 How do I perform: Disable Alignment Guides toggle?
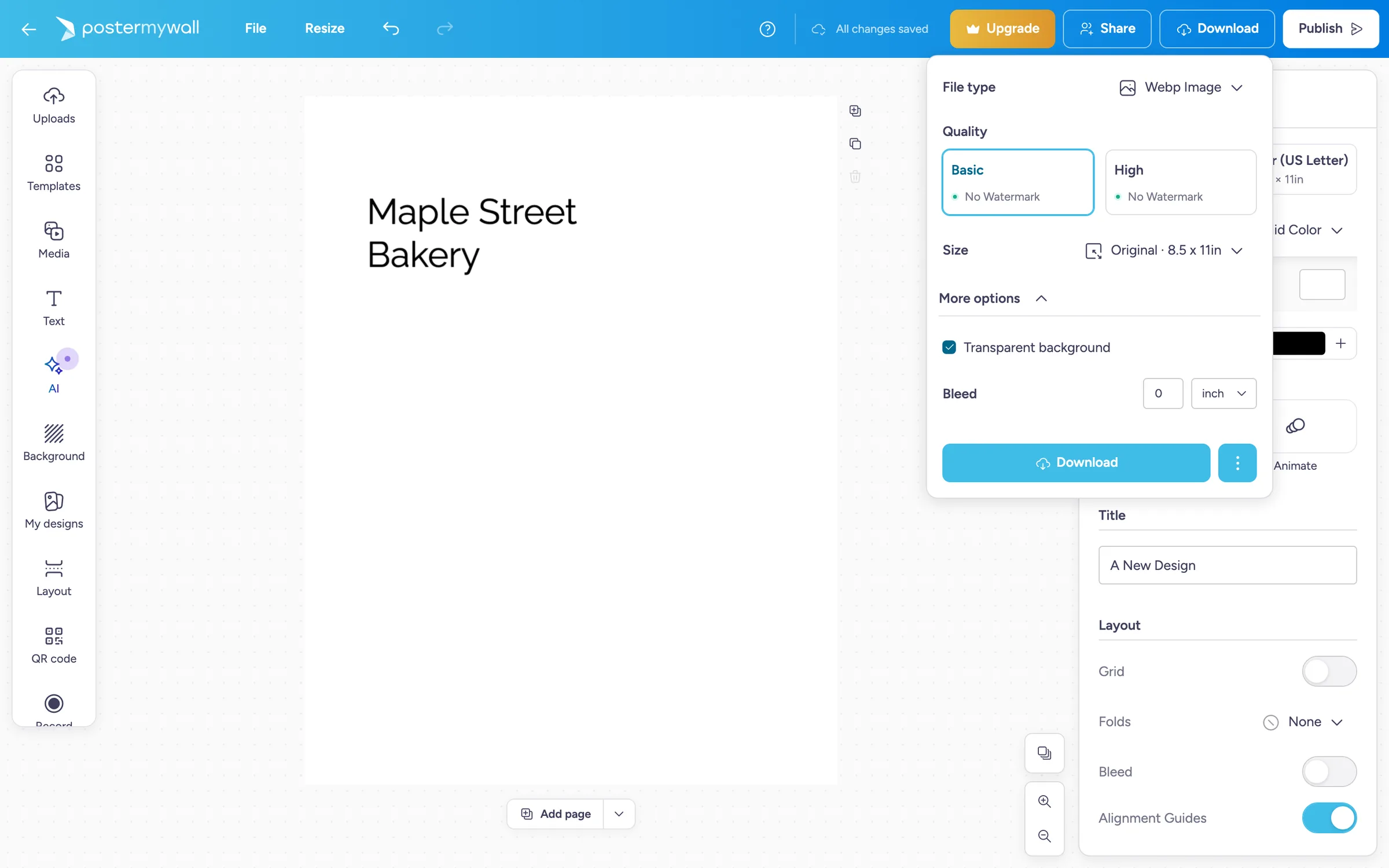click(1329, 818)
